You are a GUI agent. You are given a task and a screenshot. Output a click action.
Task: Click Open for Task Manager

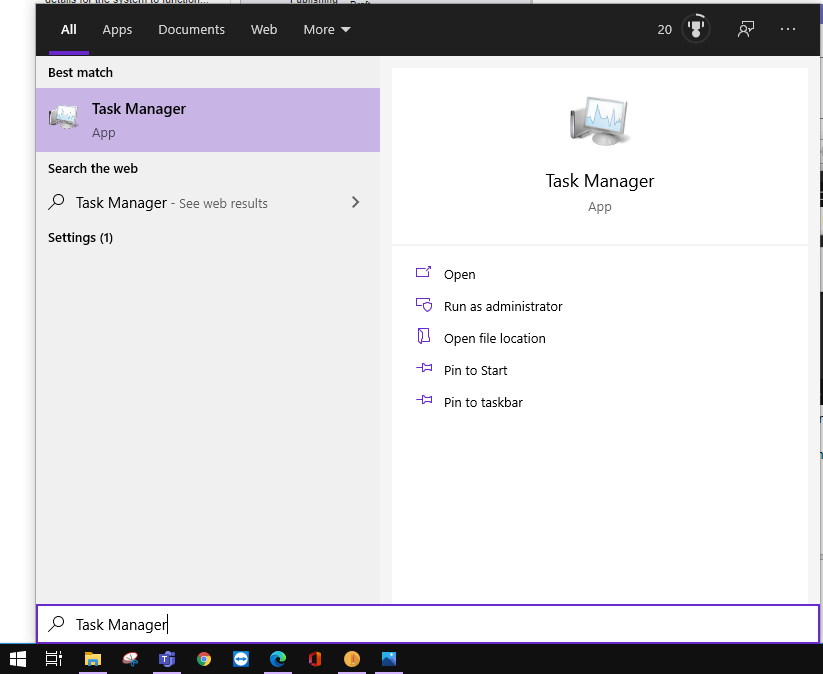459,275
